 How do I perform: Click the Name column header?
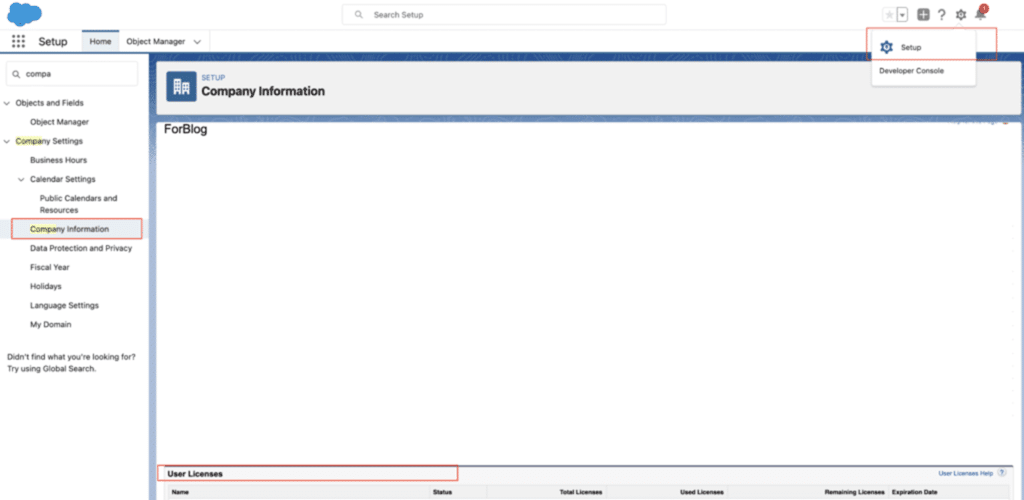(x=180, y=492)
